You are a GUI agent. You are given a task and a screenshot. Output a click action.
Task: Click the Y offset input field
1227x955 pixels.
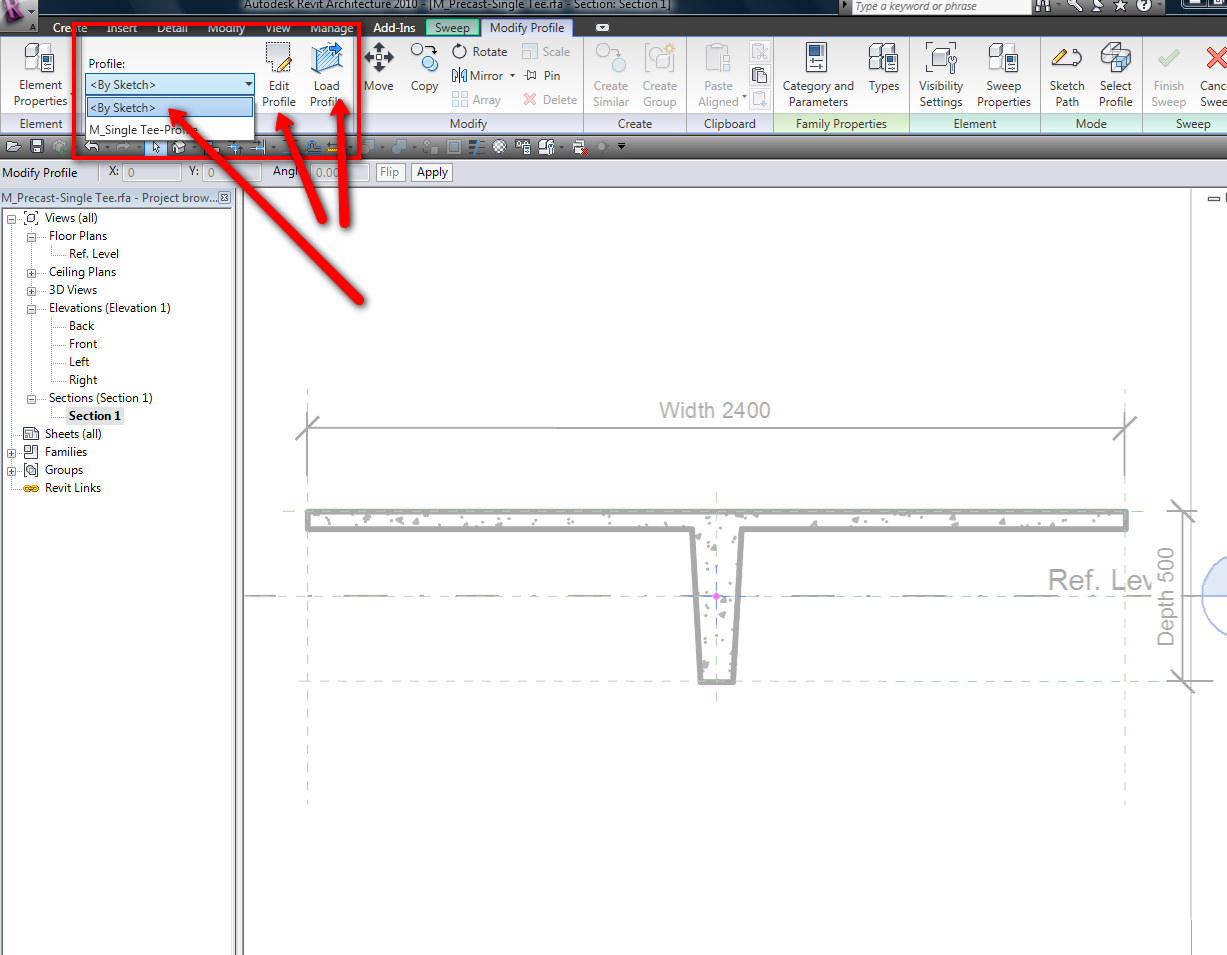(233, 172)
